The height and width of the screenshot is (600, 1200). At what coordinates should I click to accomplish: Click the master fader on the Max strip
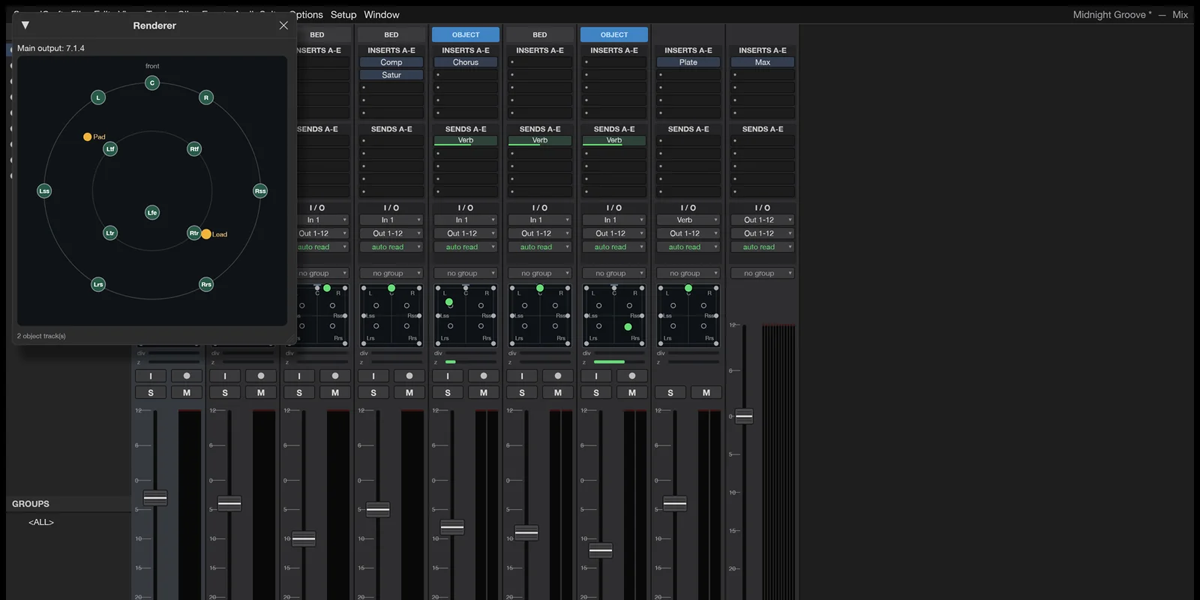pyautogui.click(x=743, y=416)
